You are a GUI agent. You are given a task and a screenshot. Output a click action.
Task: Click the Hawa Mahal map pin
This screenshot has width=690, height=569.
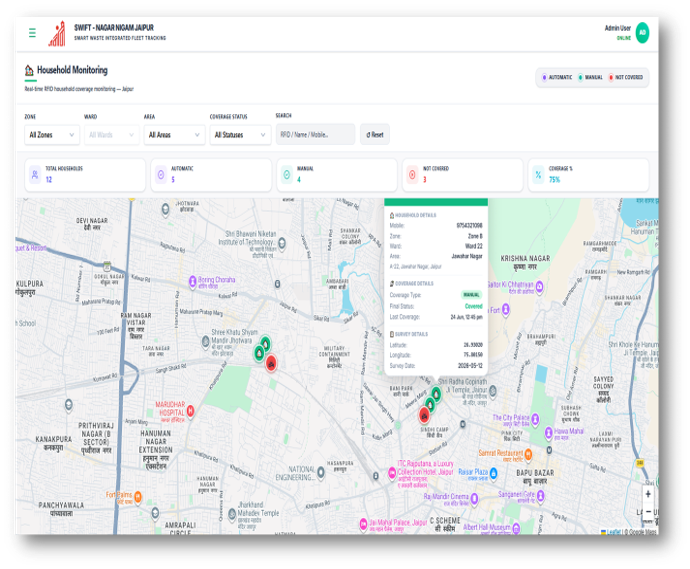(548, 432)
